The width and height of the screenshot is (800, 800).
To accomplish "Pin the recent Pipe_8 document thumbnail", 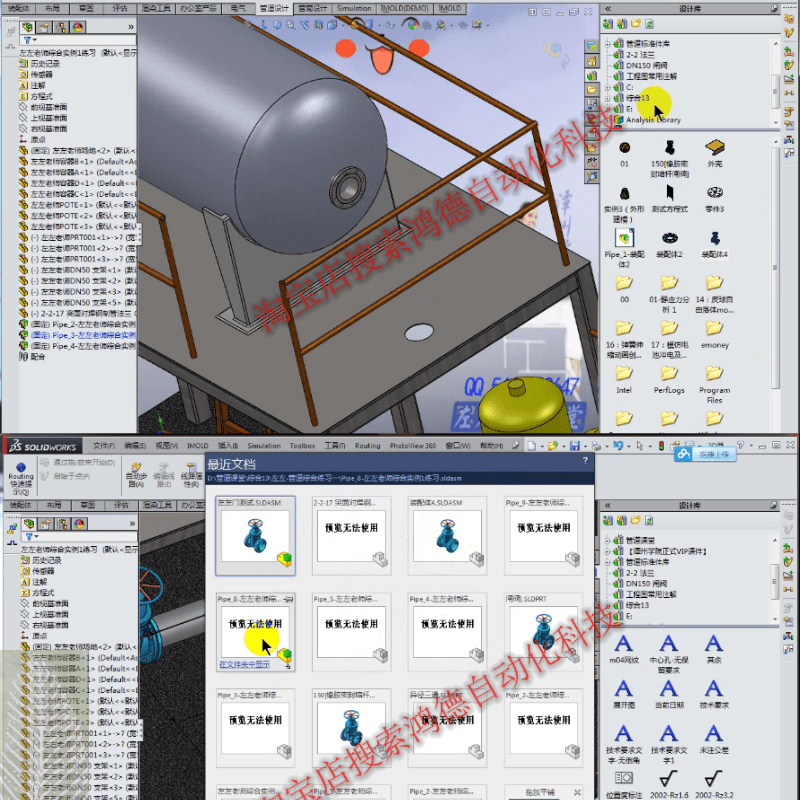I will 289,599.
